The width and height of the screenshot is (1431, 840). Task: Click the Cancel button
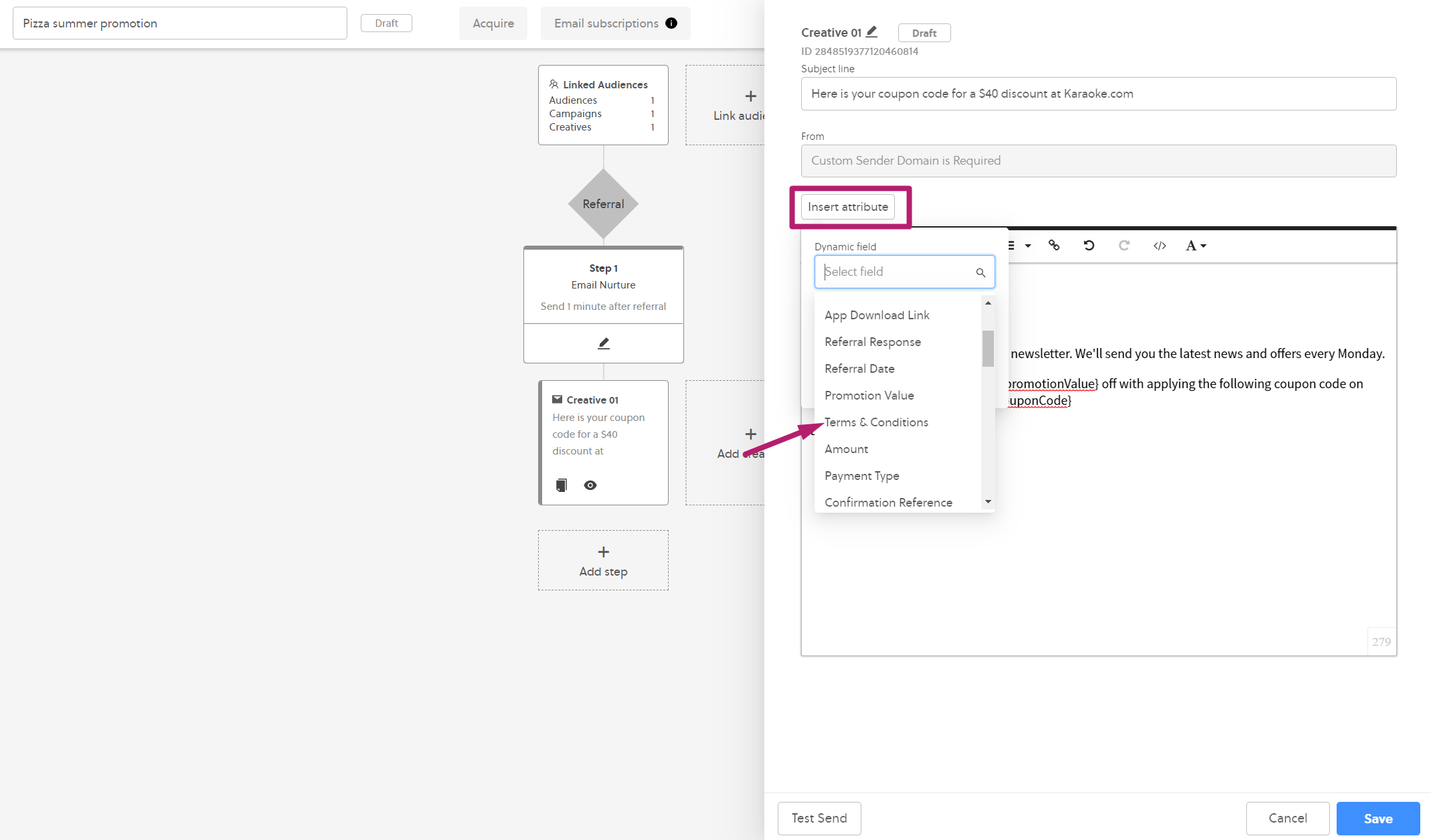1288,819
